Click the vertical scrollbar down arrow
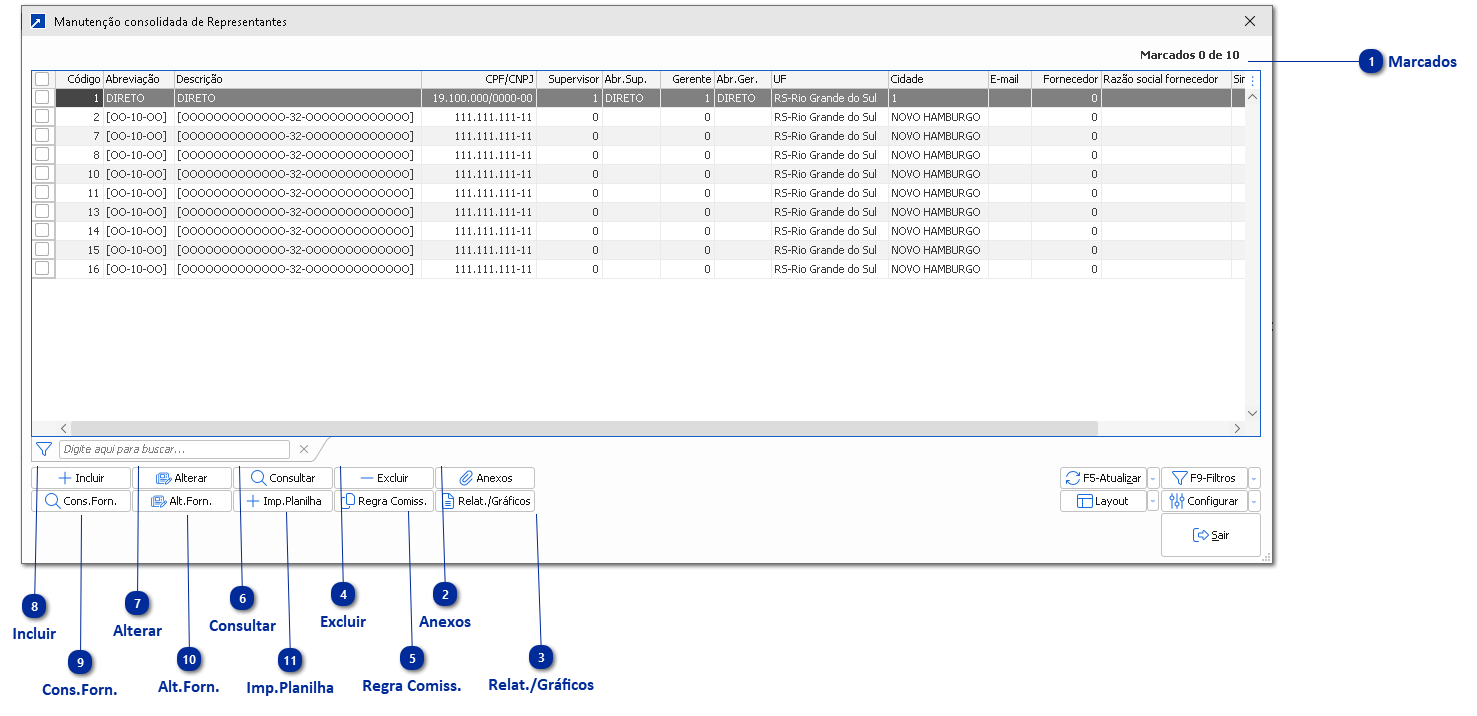 point(1252,412)
